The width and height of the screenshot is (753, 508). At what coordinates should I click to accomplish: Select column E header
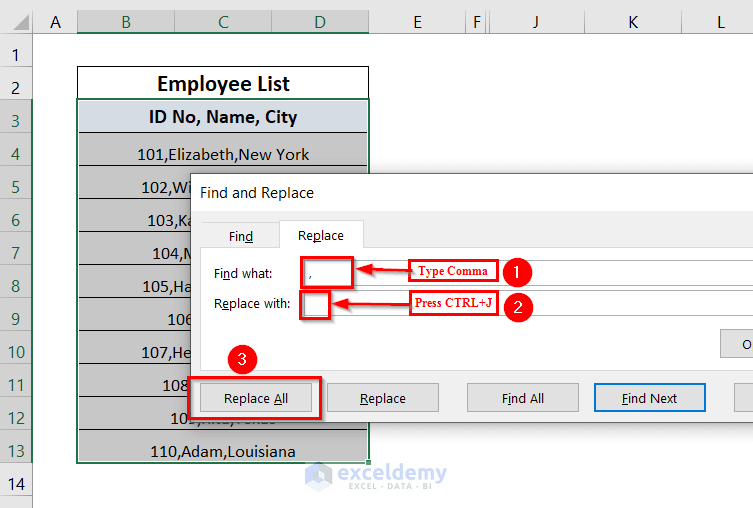click(x=417, y=22)
